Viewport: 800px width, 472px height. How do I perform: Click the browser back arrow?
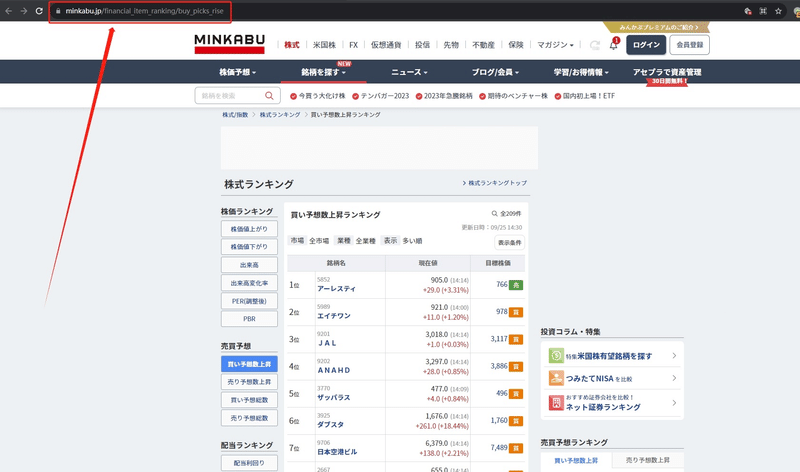[9, 11]
